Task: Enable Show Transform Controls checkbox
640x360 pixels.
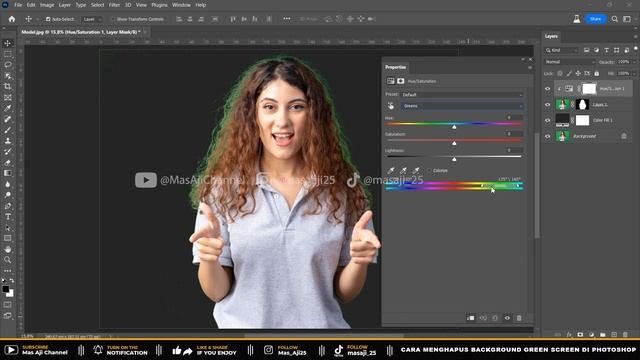Action: point(113,19)
